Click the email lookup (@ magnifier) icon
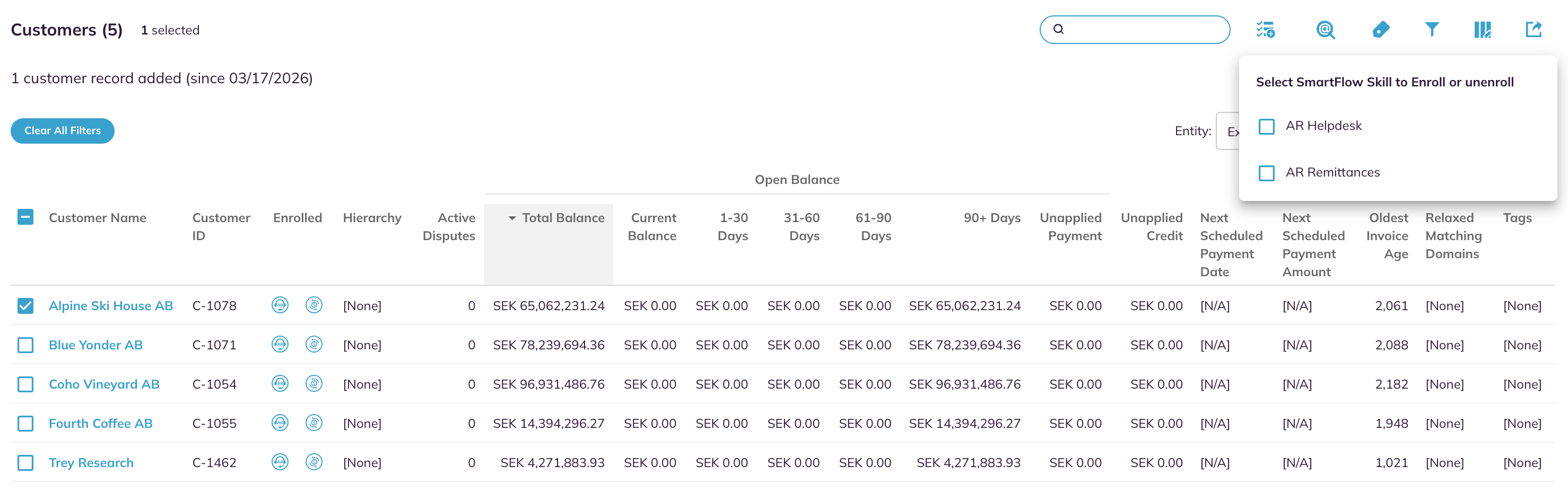Image resolution: width=1568 pixels, height=492 pixels. click(1325, 29)
